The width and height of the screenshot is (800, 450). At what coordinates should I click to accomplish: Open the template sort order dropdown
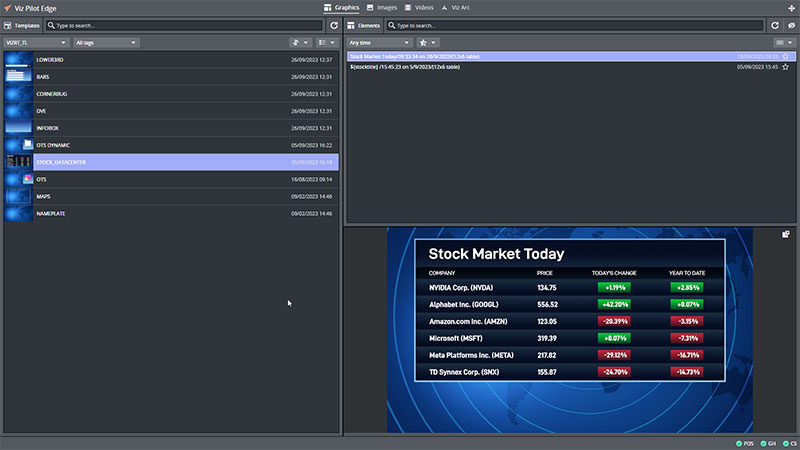tap(299, 43)
